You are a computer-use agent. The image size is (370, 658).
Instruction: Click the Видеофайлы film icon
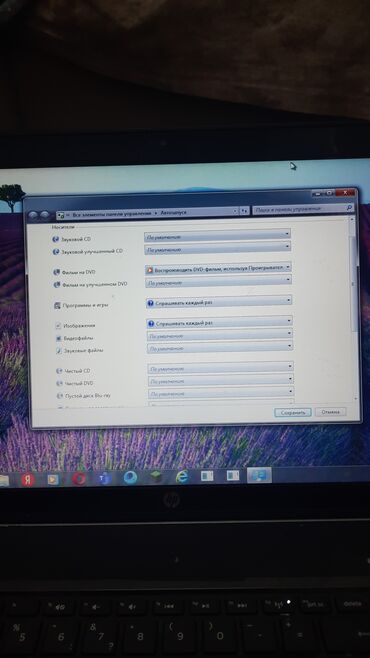tap(59, 338)
